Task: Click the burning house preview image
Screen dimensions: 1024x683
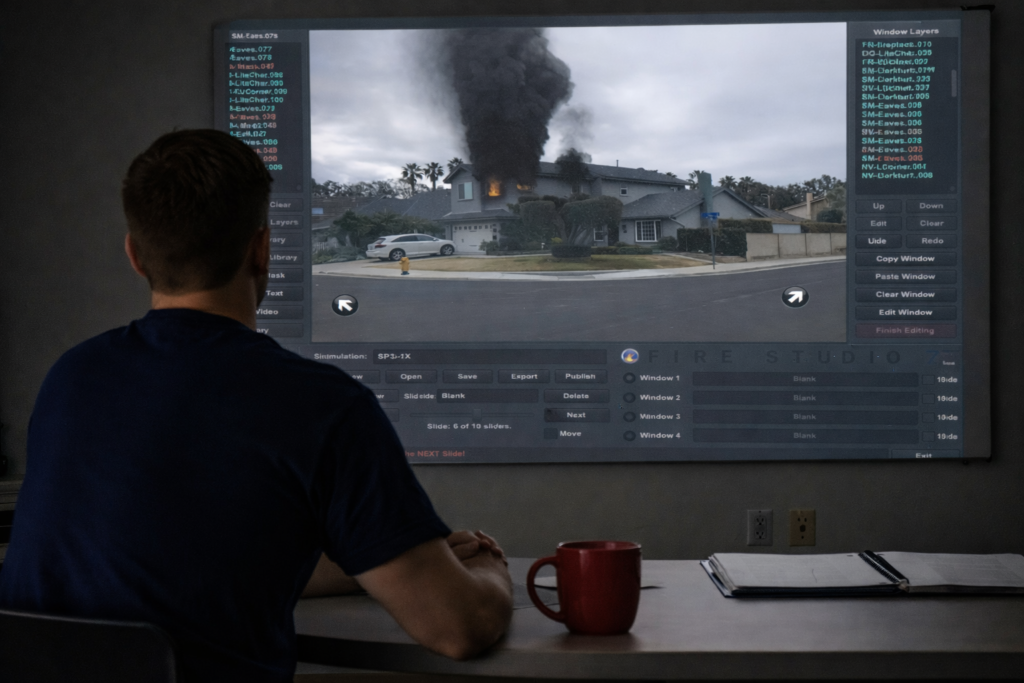Action: tap(578, 182)
